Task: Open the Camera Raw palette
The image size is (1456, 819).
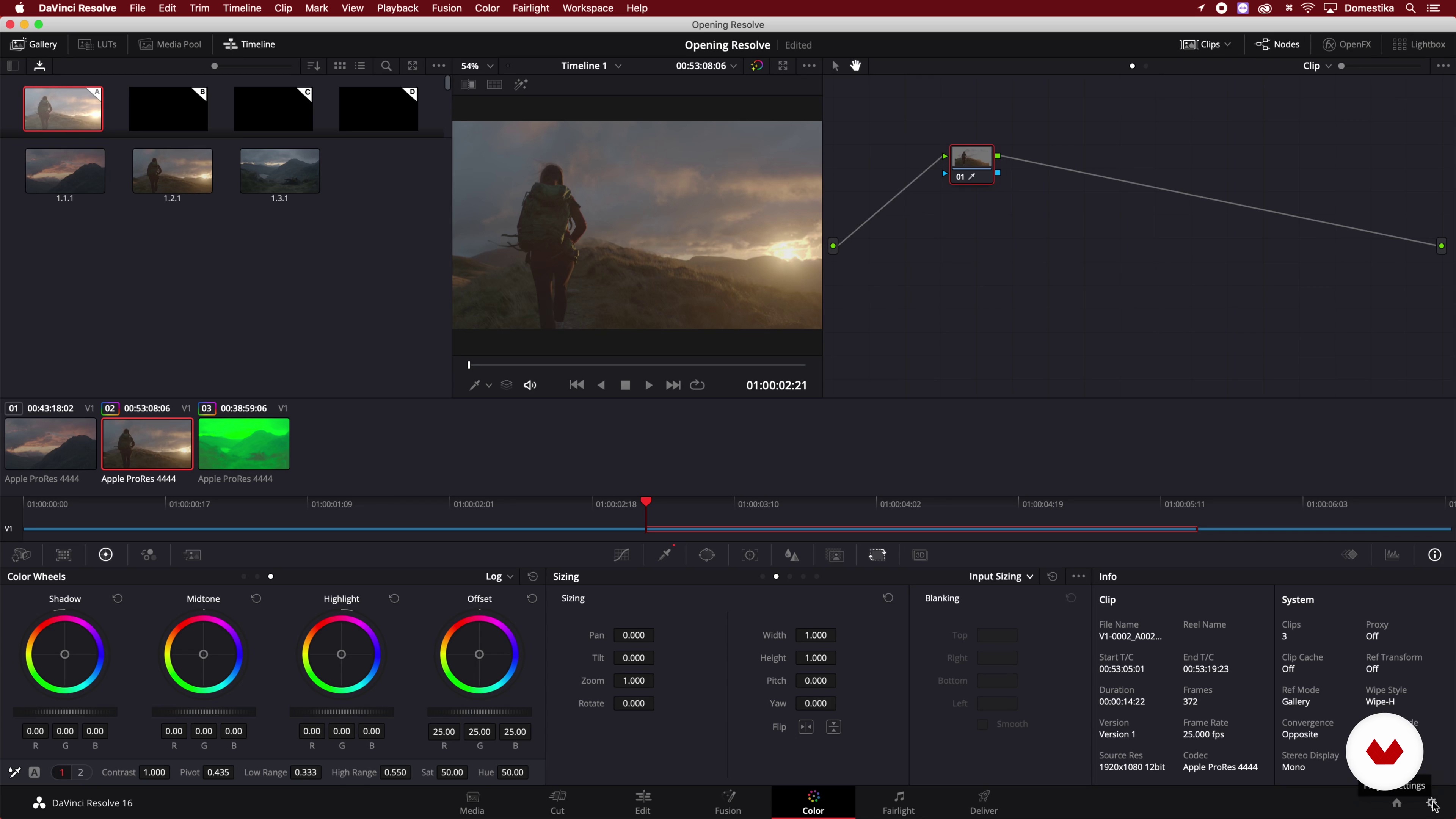Action: pyautogui.click(x=22, y=555)
